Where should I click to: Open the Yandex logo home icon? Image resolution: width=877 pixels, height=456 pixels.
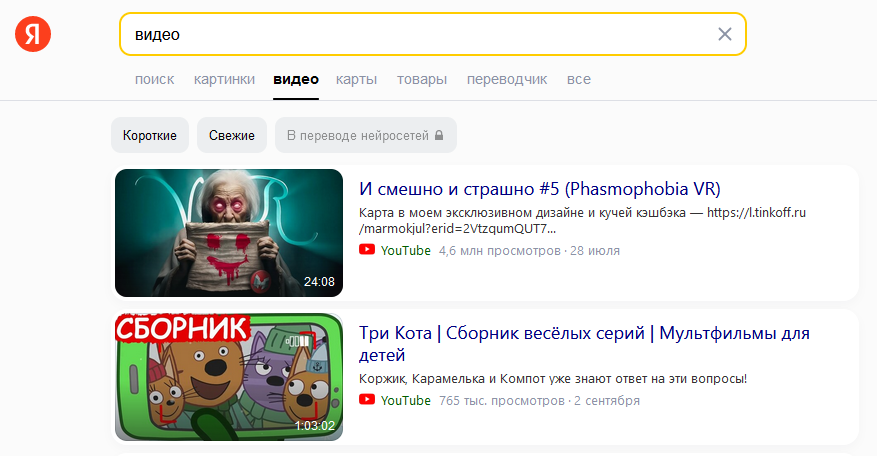coord(33,34)
